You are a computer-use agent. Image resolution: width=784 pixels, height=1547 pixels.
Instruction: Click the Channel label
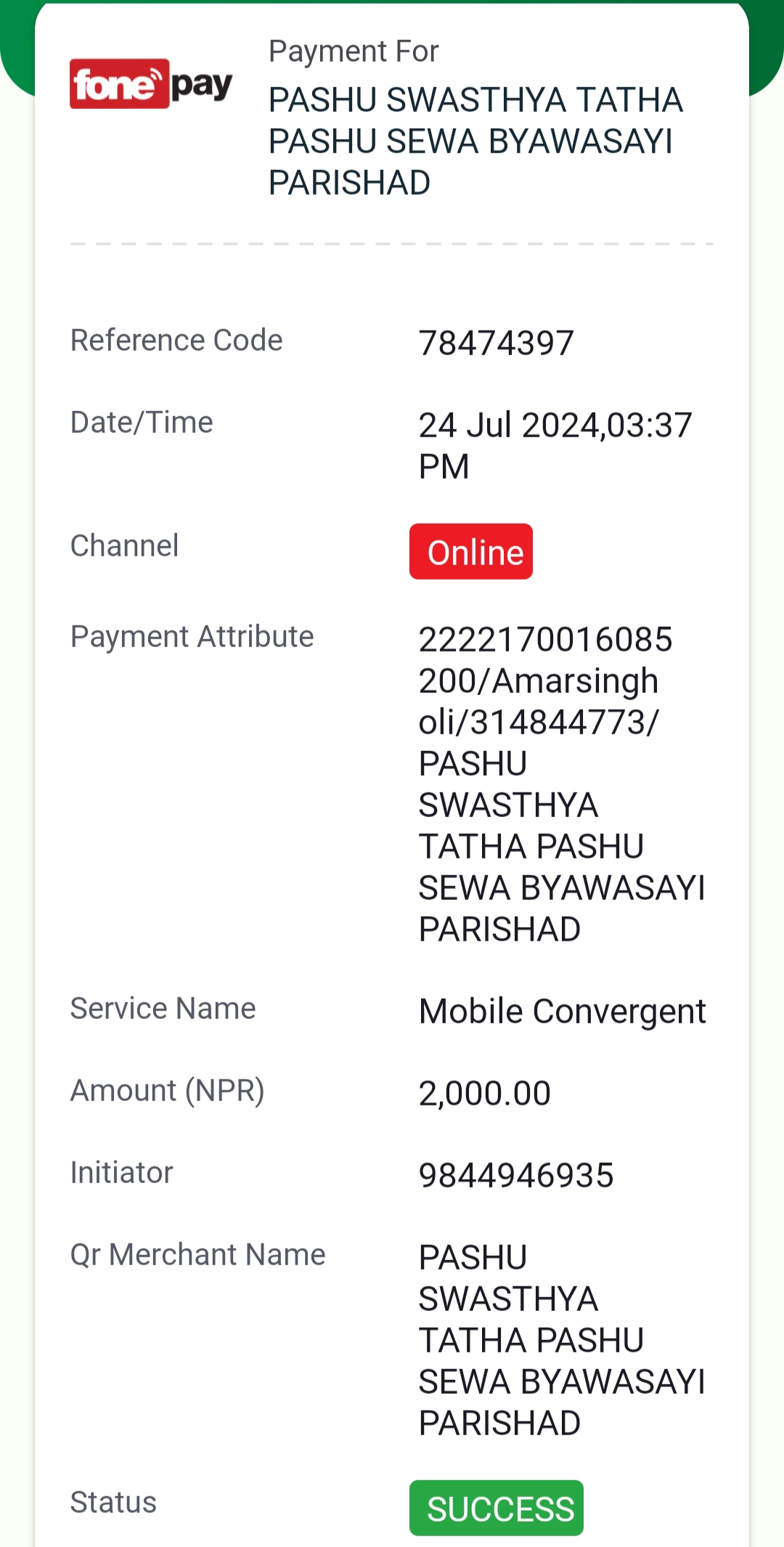click(124, 545)
